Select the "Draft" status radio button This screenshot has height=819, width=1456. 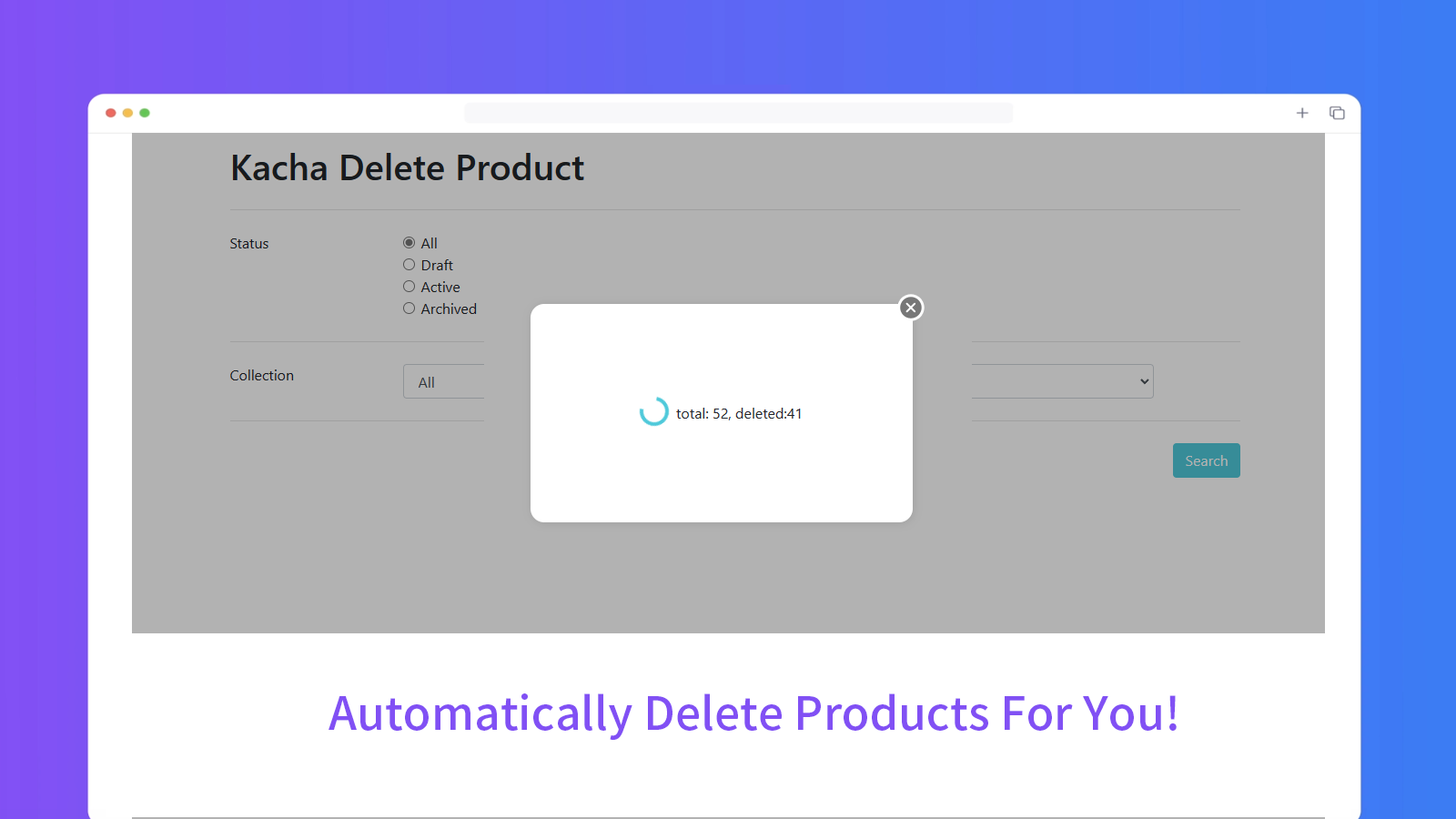pyautogui.click(x=409, y=264)
